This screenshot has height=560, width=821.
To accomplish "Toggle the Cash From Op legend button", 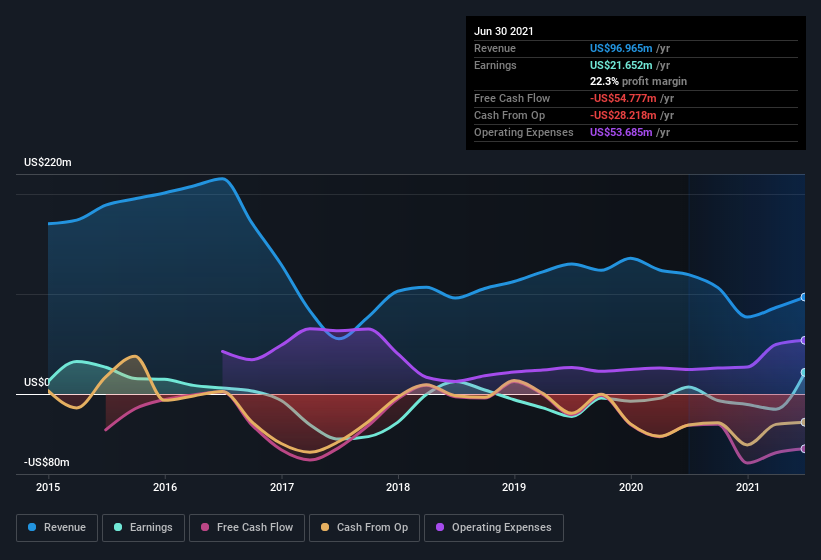I will click(x=365, y=527).
